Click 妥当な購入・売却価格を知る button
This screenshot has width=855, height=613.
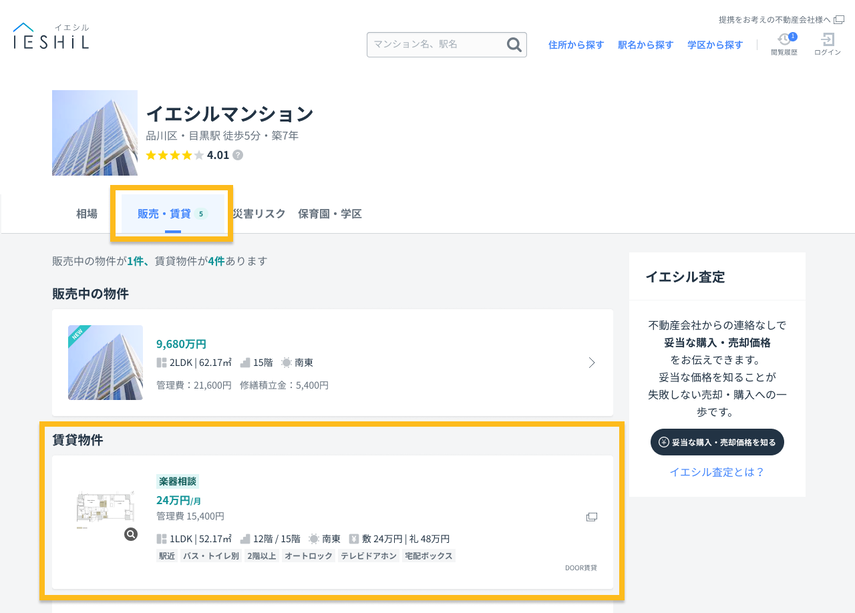tap(717, 442)
